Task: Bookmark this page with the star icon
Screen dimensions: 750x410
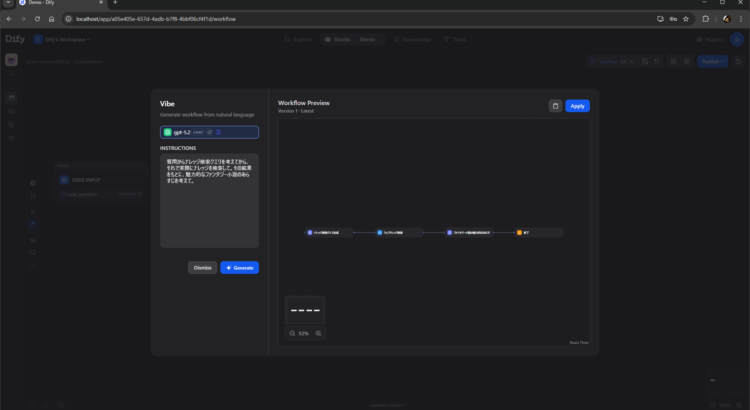Action: [685, 19]
